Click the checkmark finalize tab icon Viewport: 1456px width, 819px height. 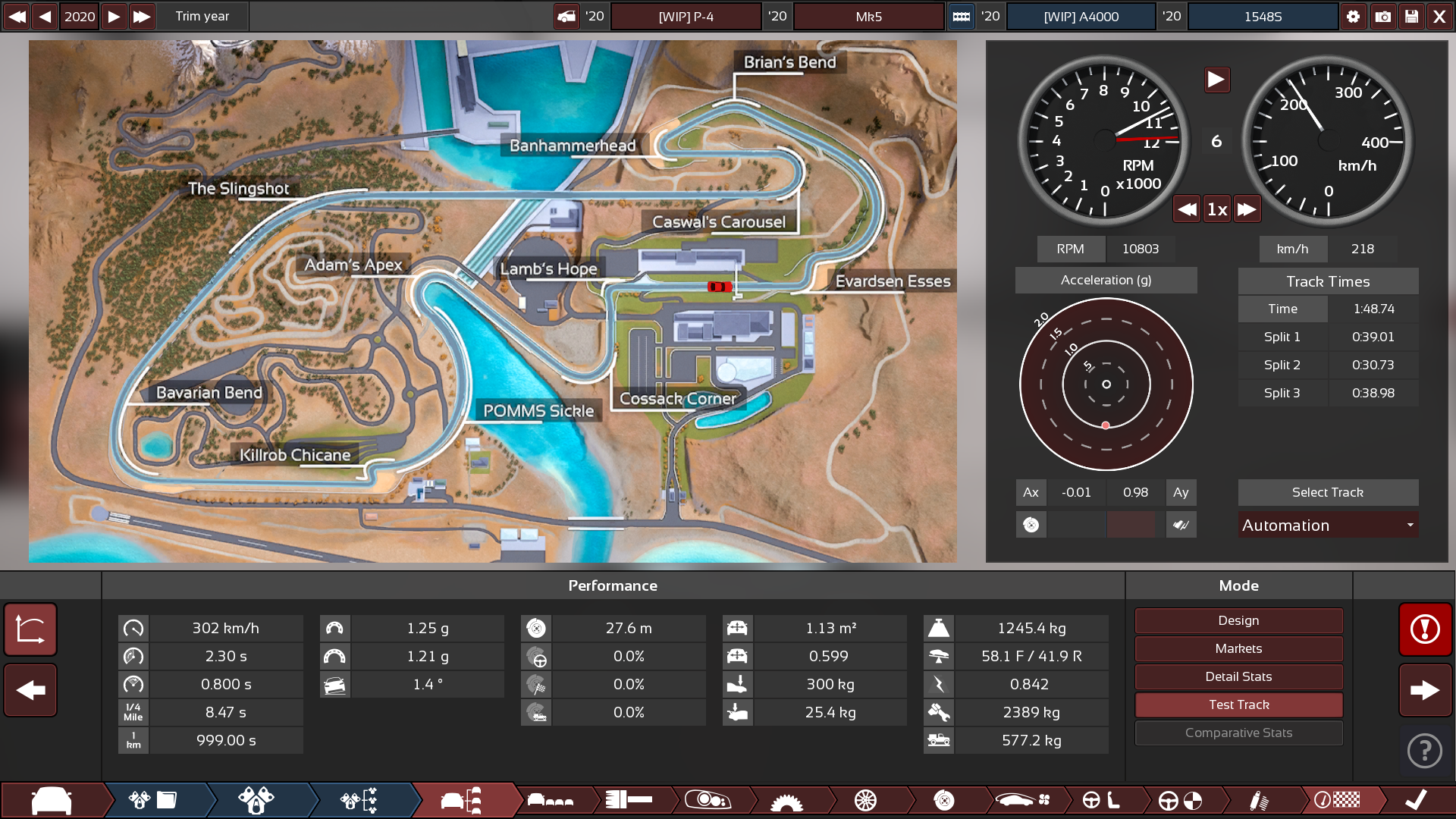coord(1416,800)
